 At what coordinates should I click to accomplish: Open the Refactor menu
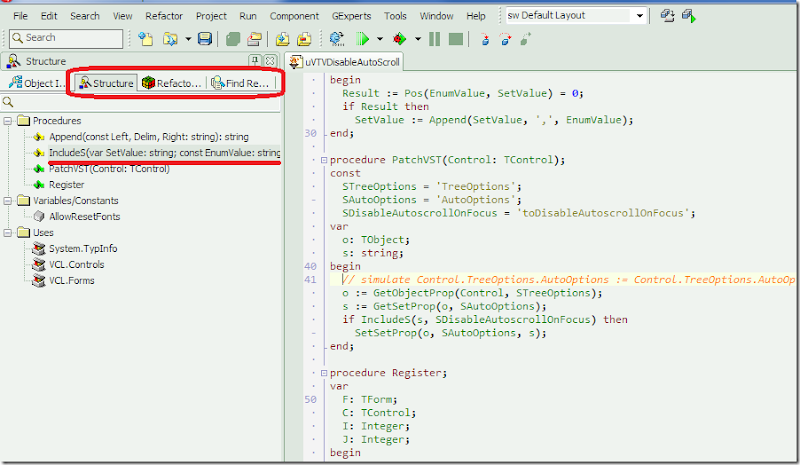(x=164, y=16)
